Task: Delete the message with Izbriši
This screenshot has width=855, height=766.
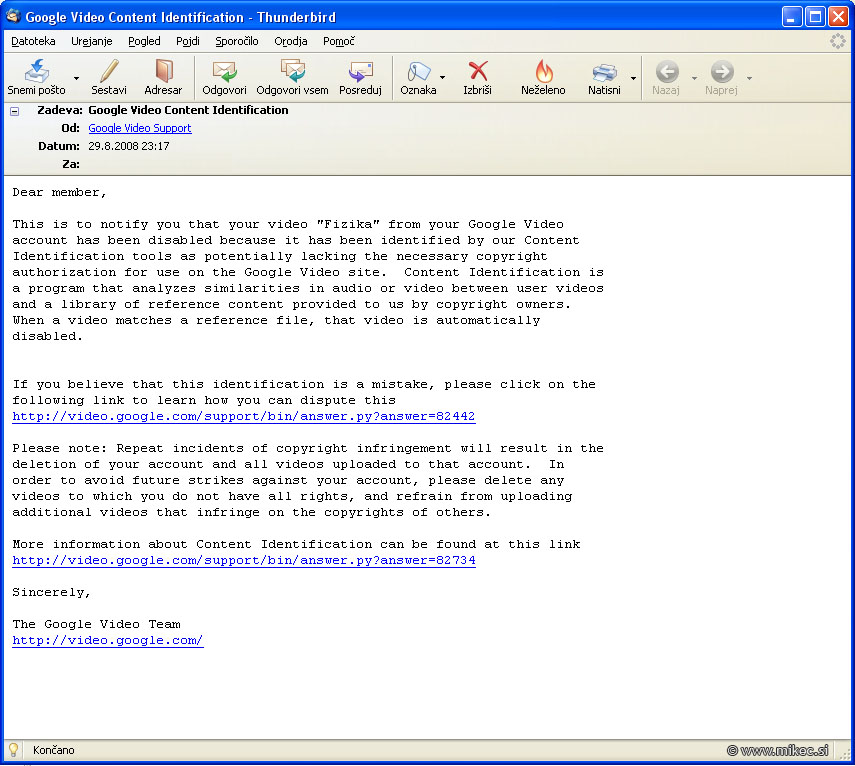Action: tap(478, 77)
